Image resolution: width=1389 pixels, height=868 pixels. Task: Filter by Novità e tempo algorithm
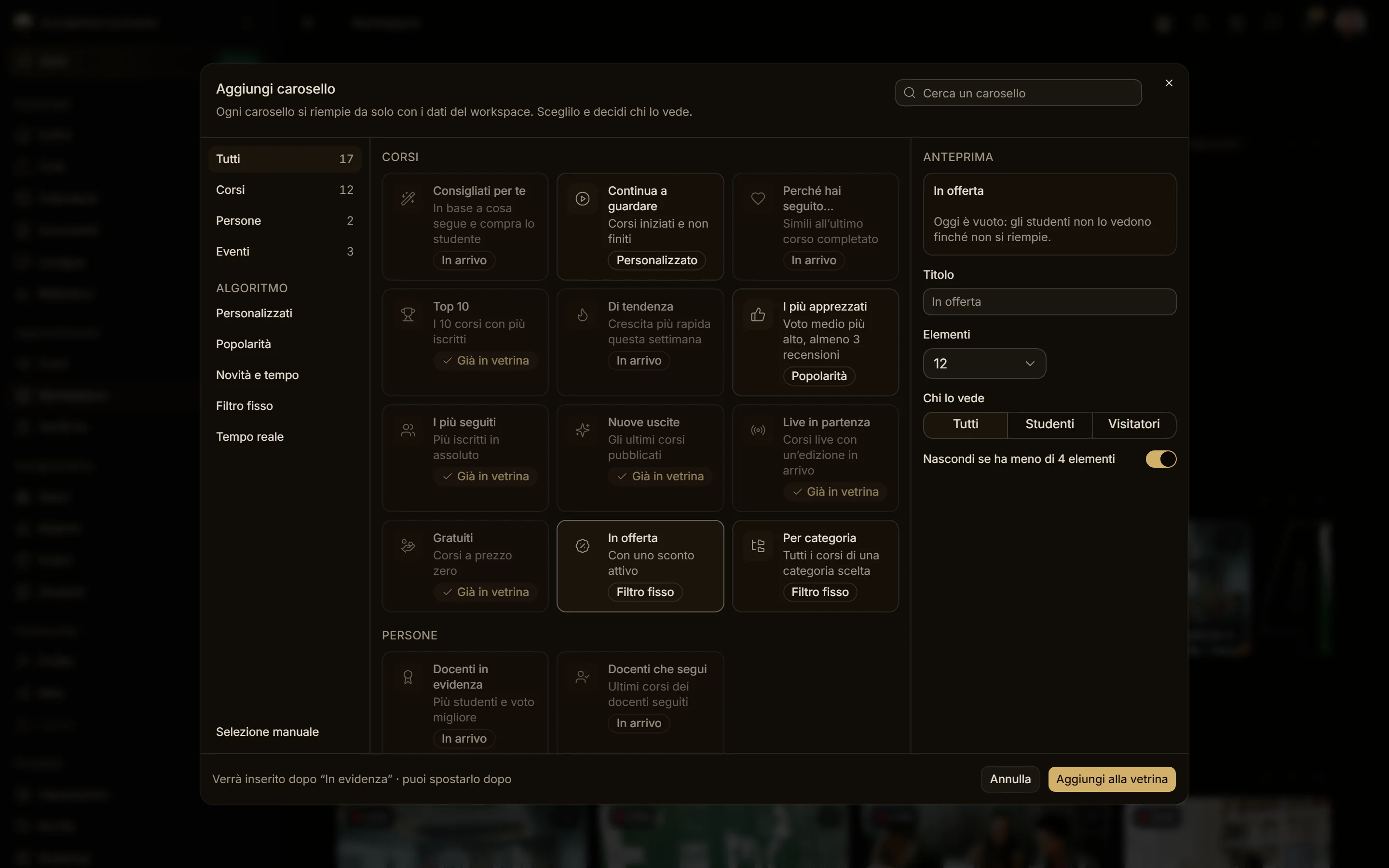click(285, 376)
